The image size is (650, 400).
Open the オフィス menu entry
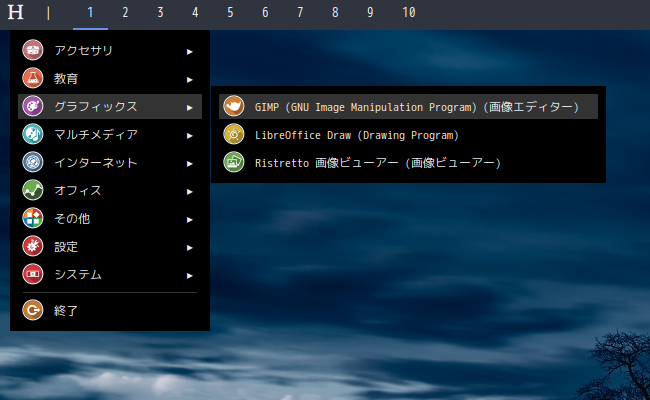point(110,190)
